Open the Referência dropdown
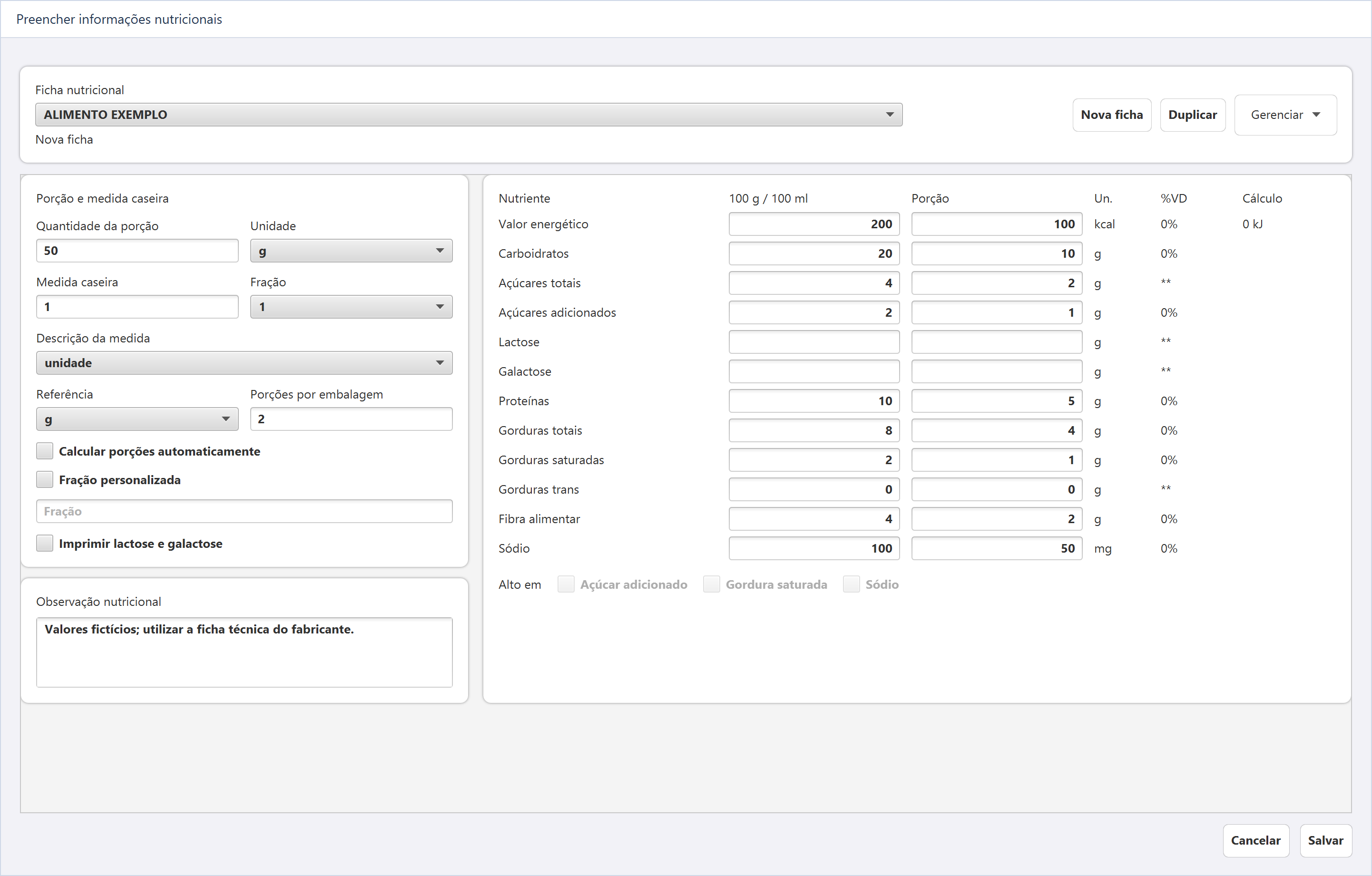1372x876 pixels. 137,419
